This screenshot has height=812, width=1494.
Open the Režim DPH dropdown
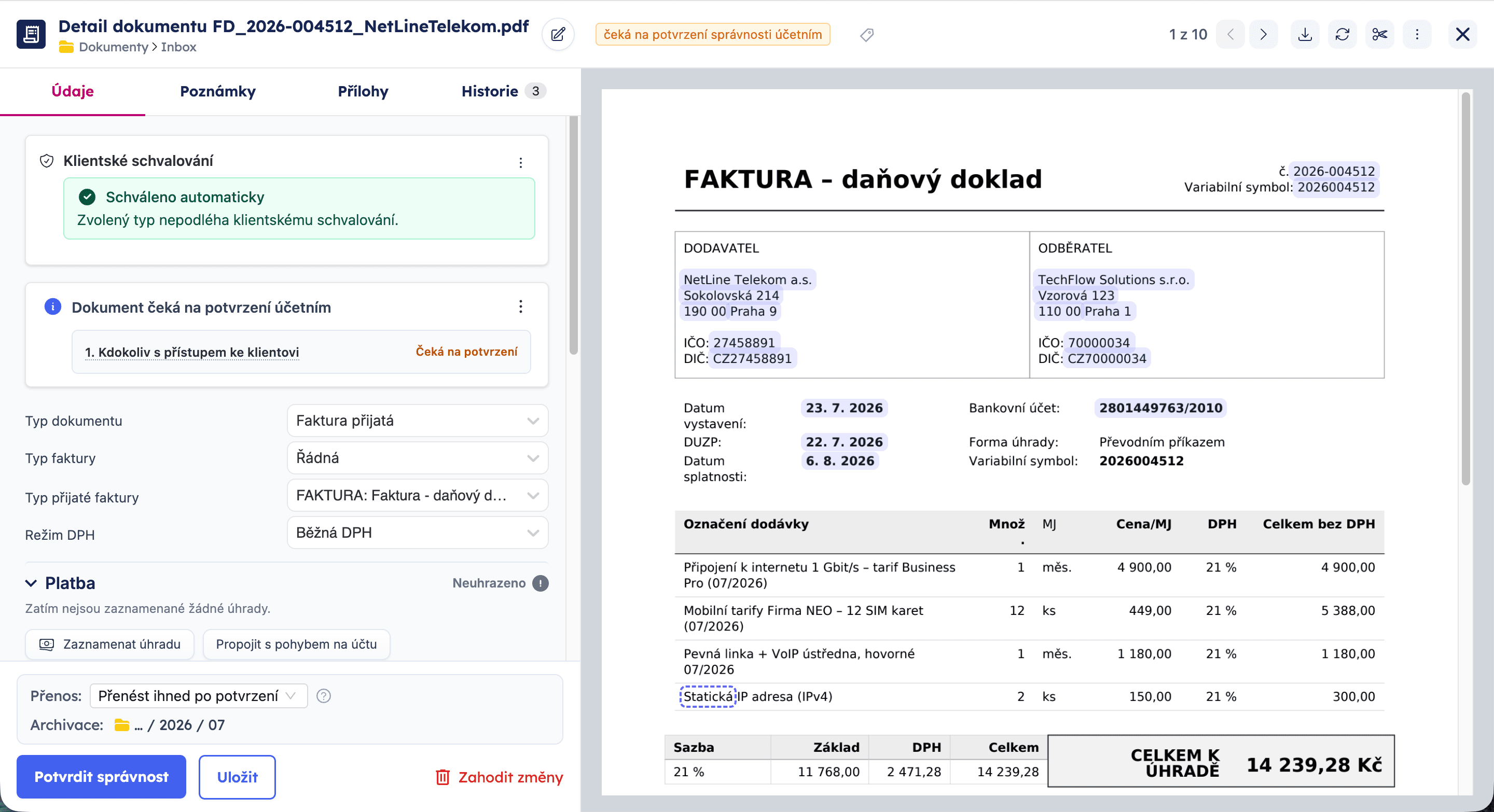(417, 533)
